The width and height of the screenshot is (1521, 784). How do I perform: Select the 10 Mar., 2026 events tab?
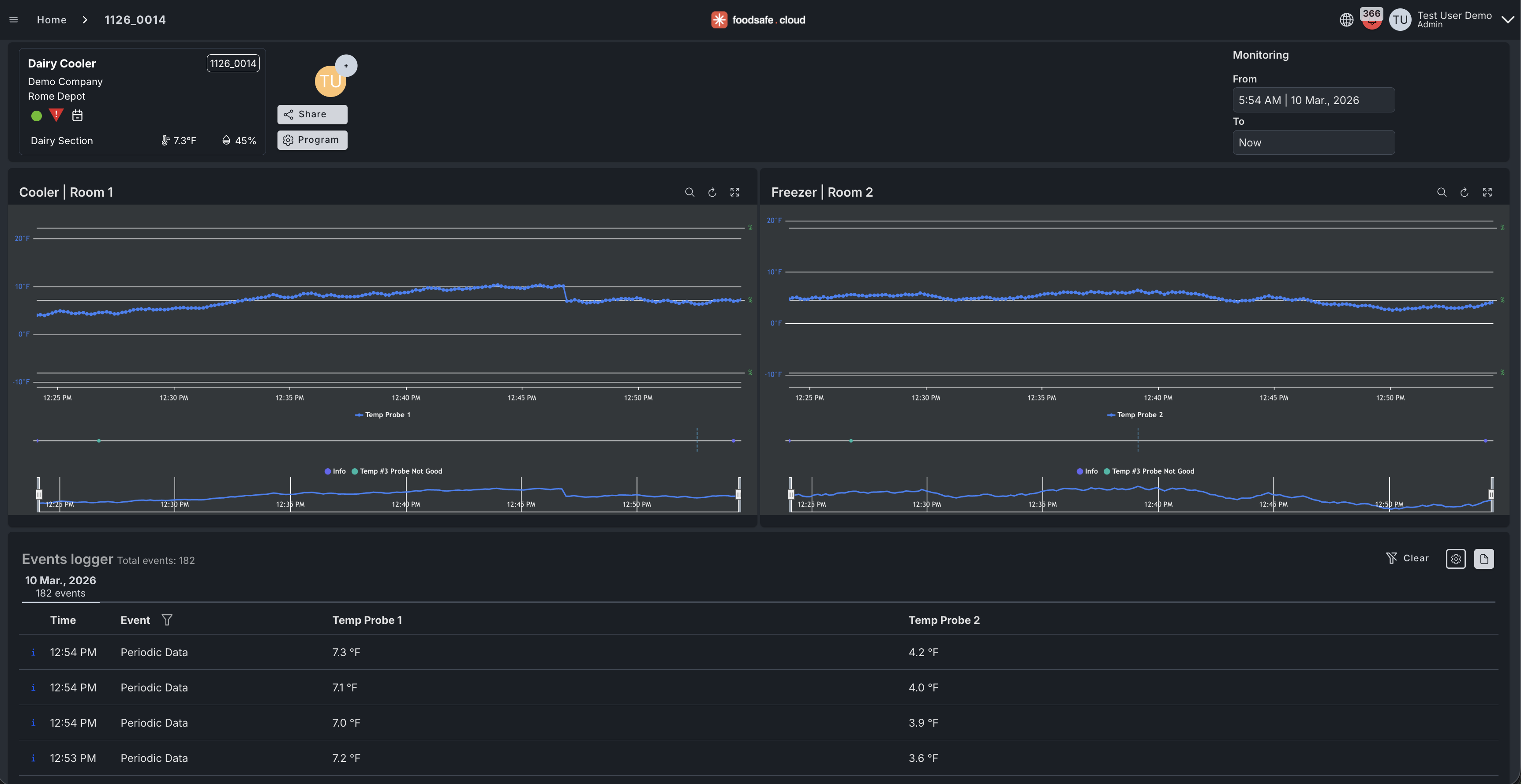click(60, 585)
